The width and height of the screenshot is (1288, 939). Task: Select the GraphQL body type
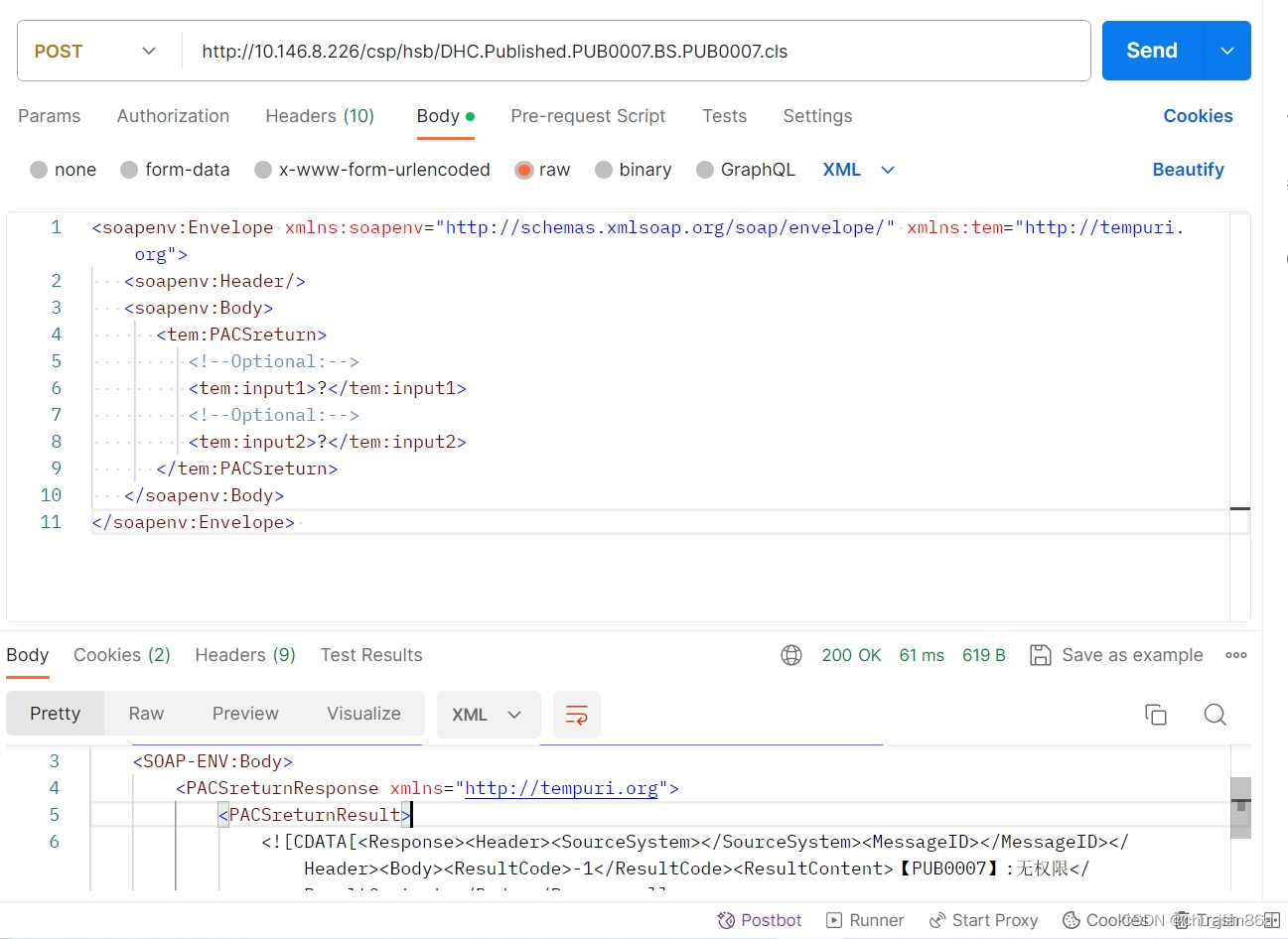tap(746, 170)
